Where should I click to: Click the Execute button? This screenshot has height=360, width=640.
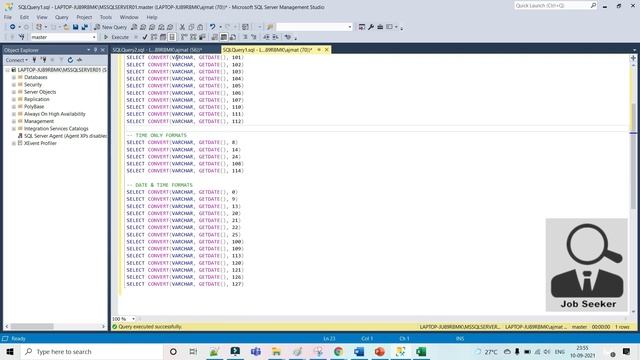[117, 37]
